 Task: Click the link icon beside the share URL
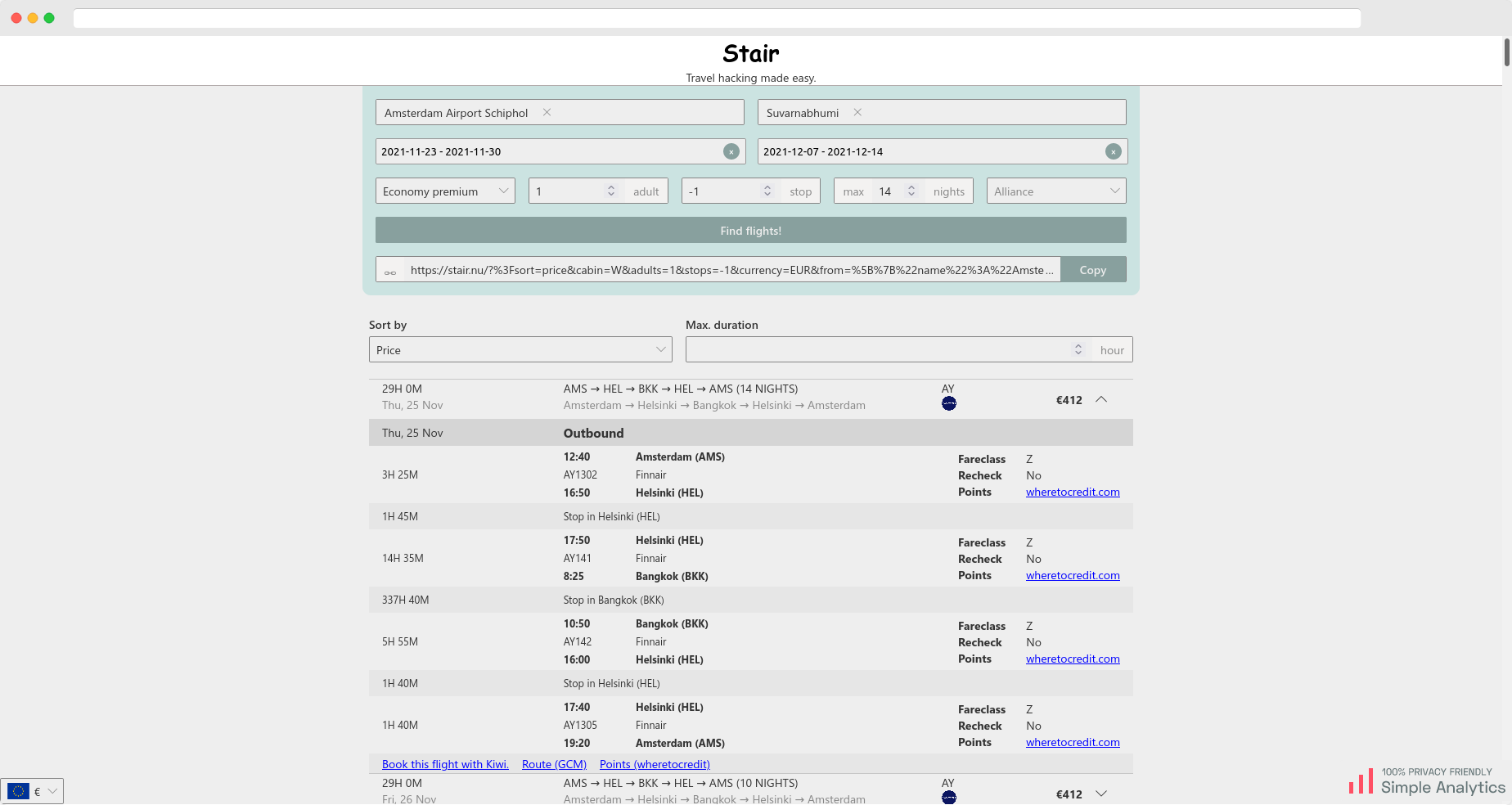[390, 271]
